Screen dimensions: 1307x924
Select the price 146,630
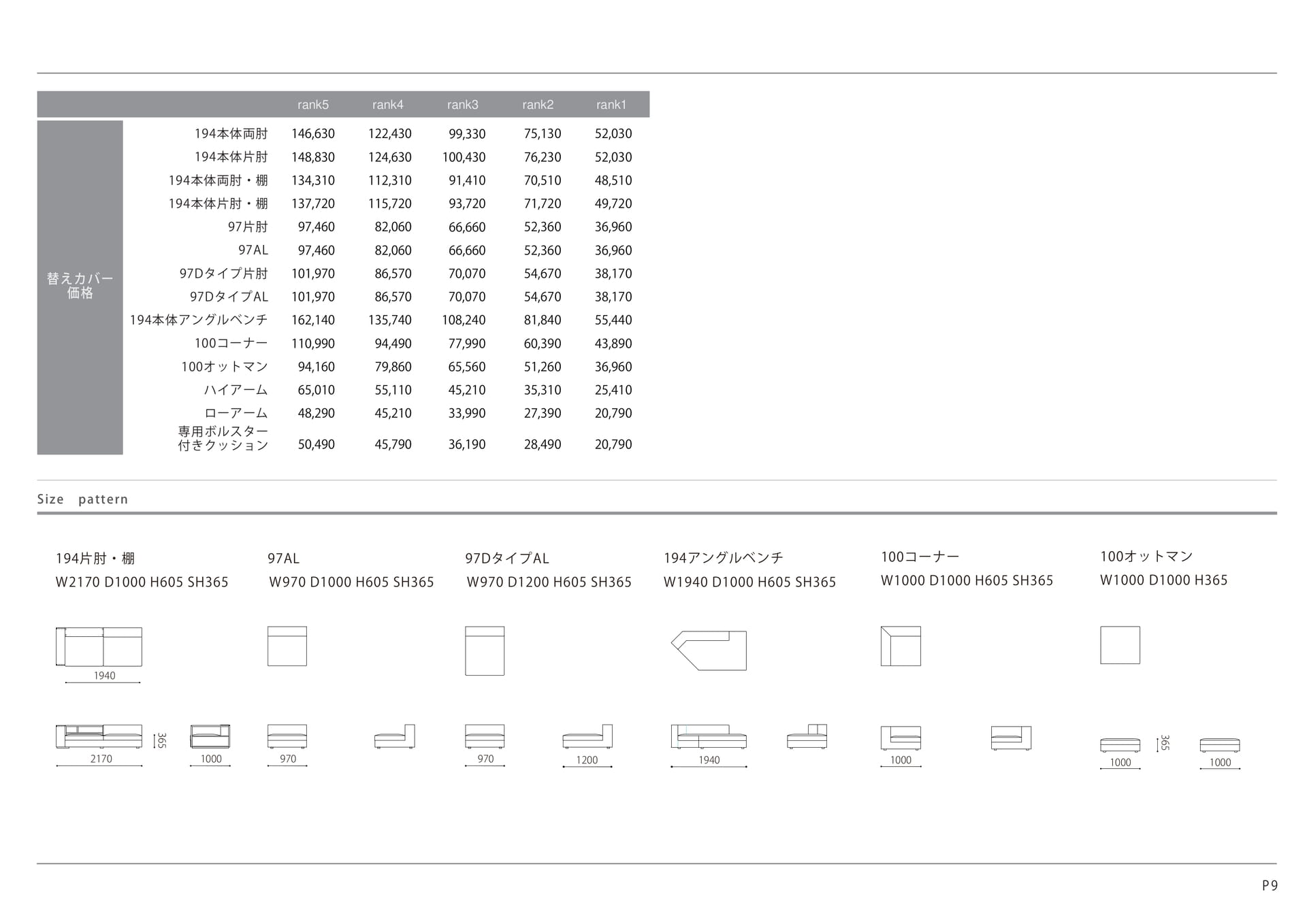click(313, 133)
